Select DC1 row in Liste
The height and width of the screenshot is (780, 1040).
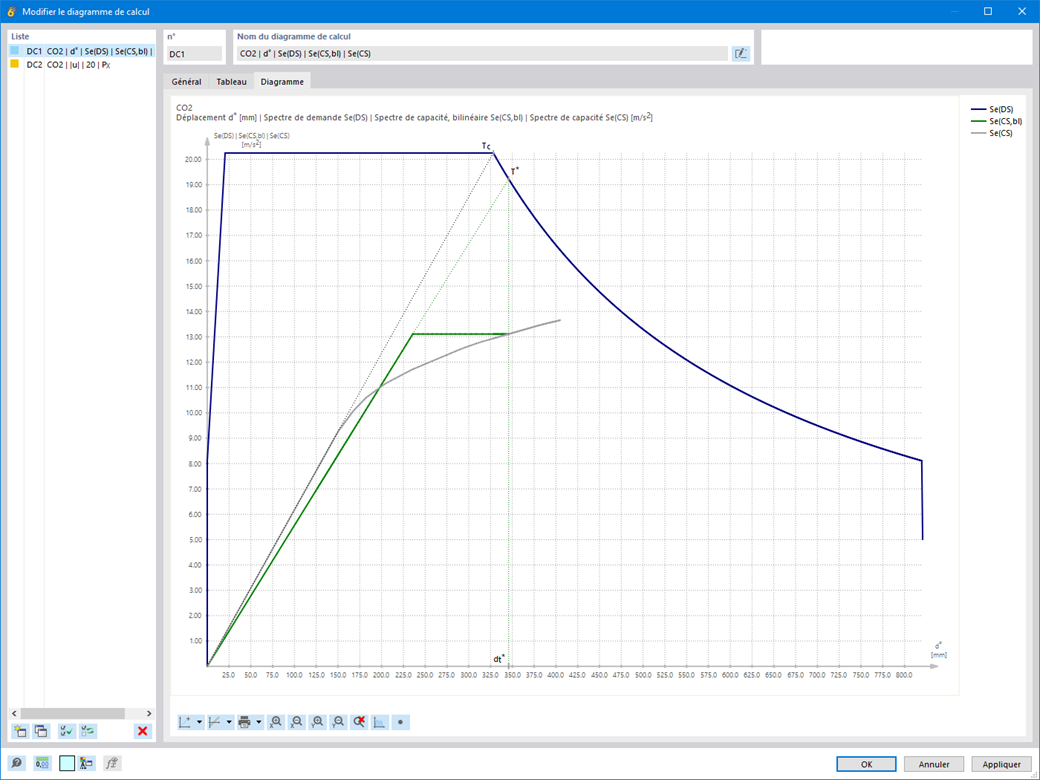pos(82,51)
